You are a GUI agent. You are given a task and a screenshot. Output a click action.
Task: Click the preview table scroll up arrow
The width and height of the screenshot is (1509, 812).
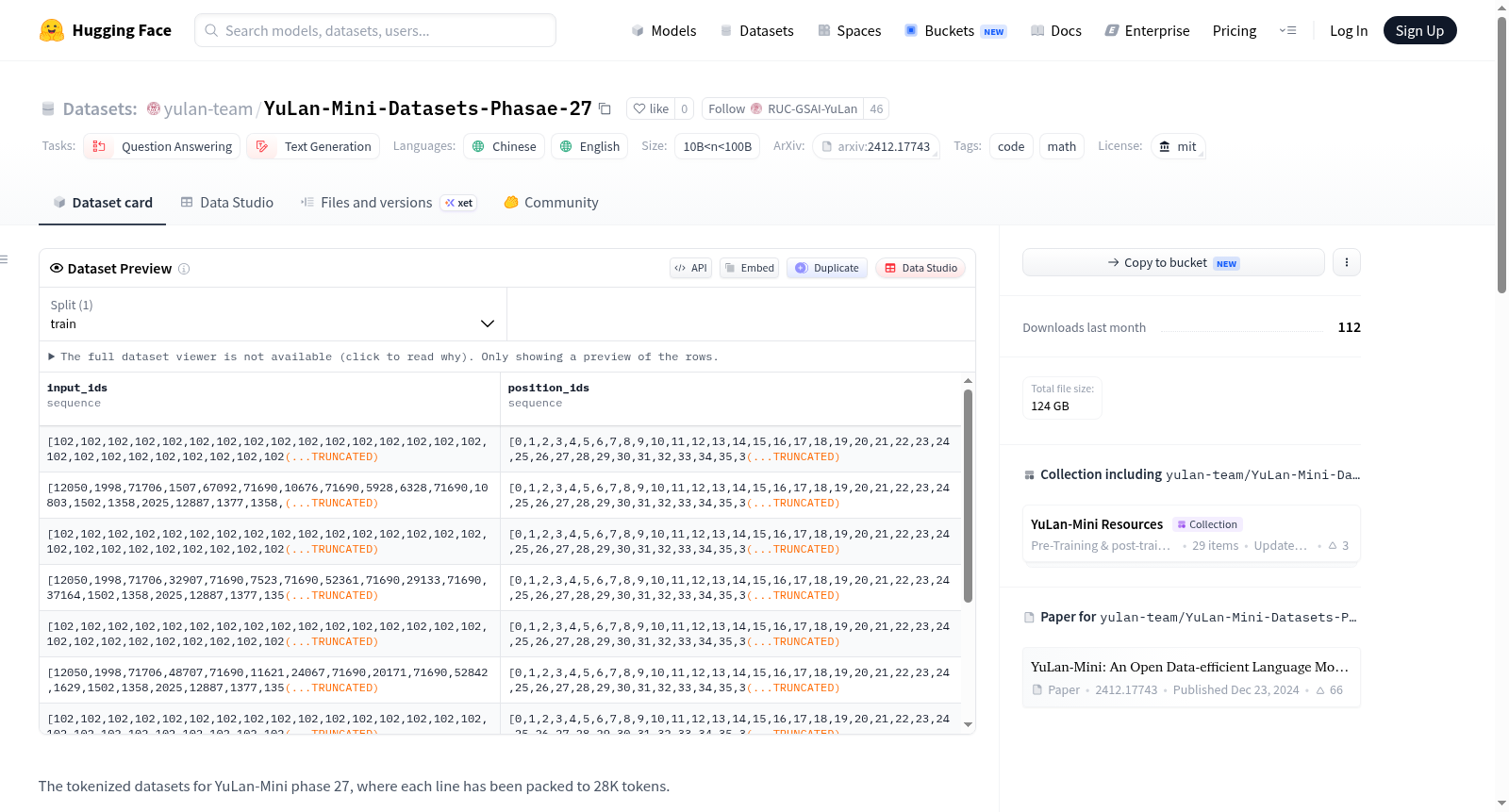tap(968, 381)
